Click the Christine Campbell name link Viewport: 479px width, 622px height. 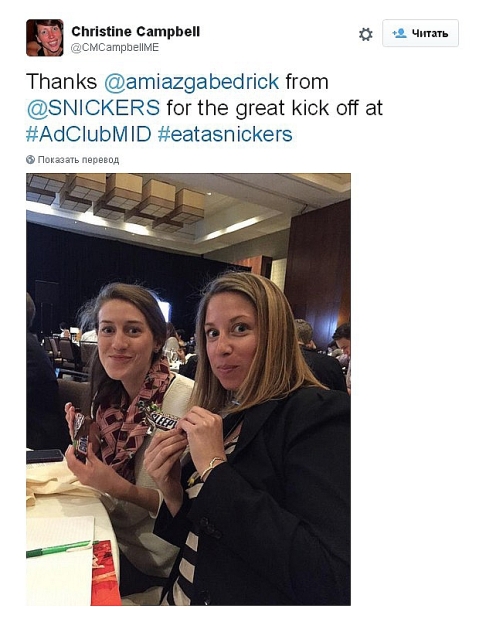pos(136,31)
